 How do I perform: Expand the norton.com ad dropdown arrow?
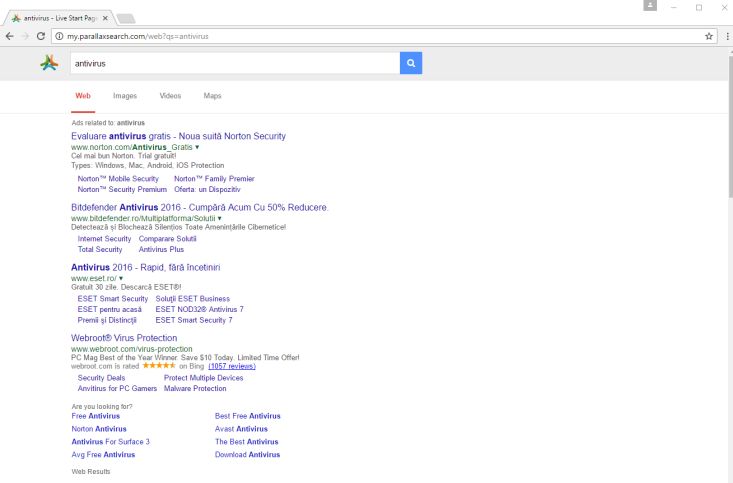pos(197,147)
